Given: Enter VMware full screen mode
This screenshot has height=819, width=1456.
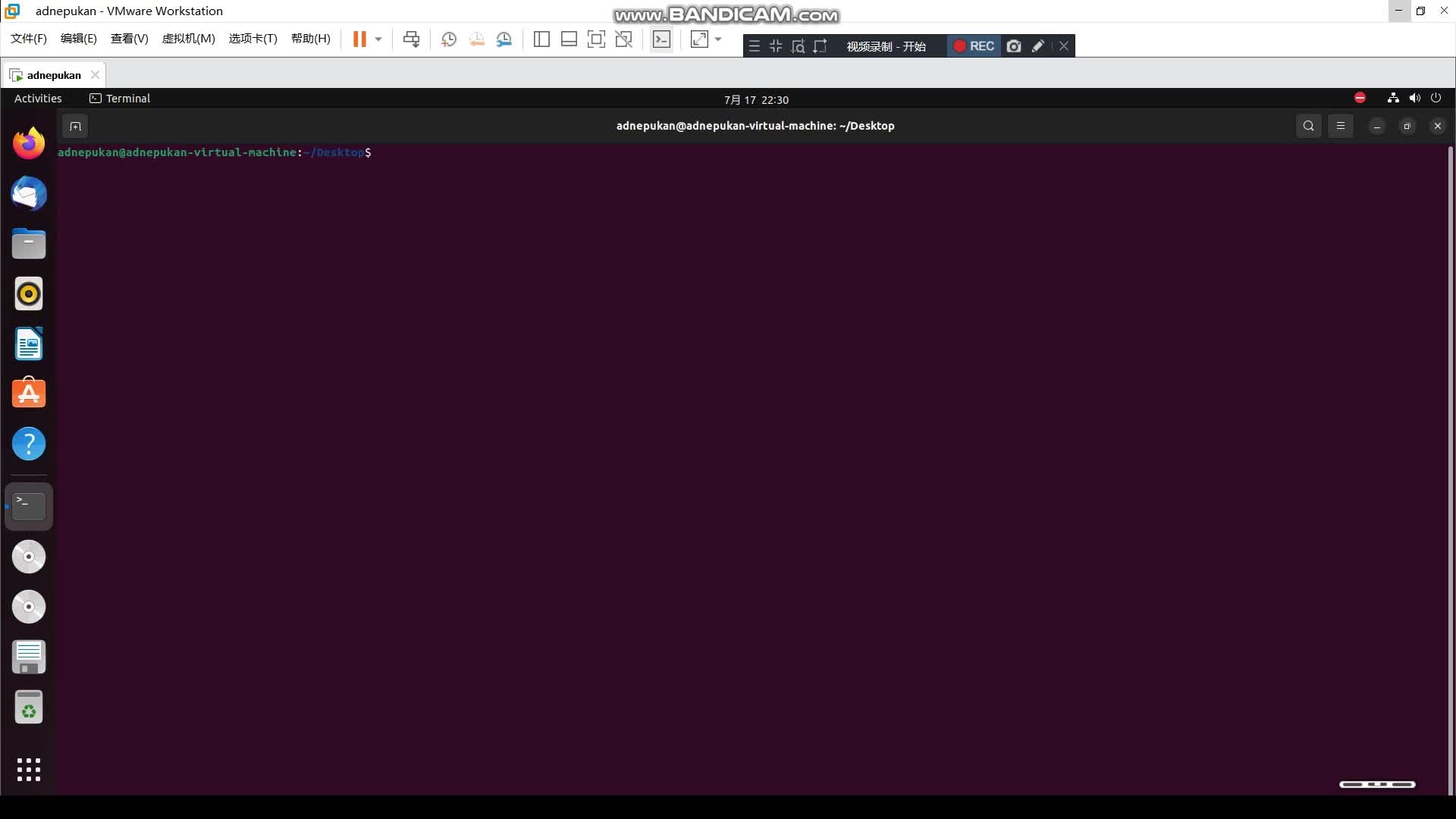Looking at the screenshot, I should pos(596,39).
